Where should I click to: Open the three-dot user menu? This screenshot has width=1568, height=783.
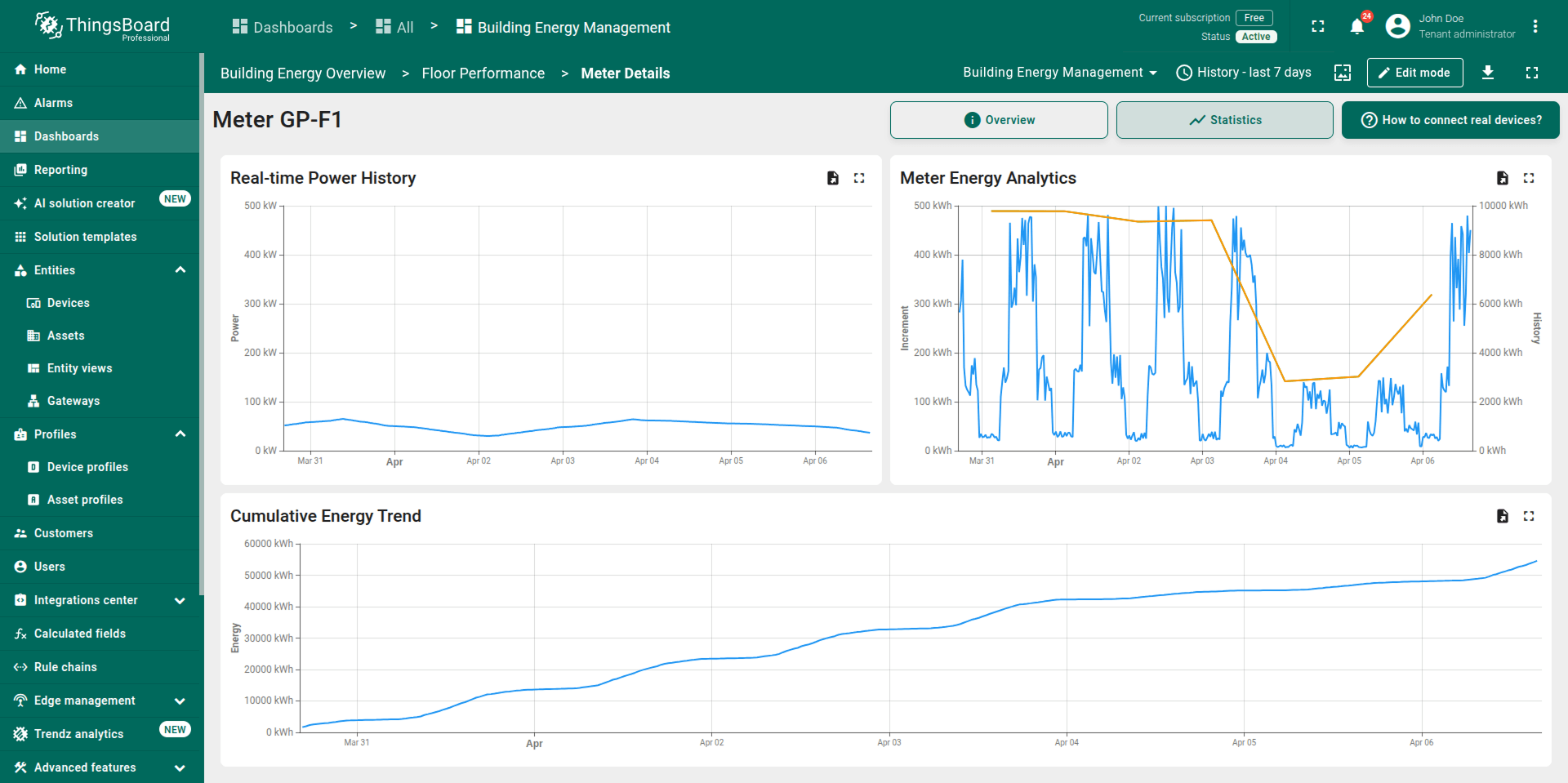(1535, 27)
